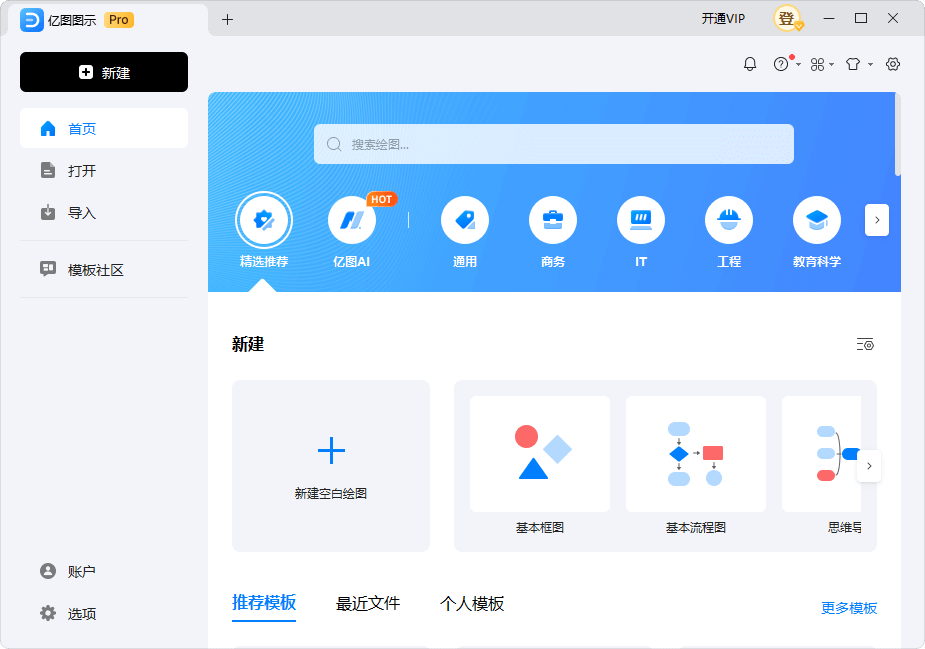This screenshot has width=925, height=649.
Task: Expand more categories with right chevron
Action: pos(877,220)
